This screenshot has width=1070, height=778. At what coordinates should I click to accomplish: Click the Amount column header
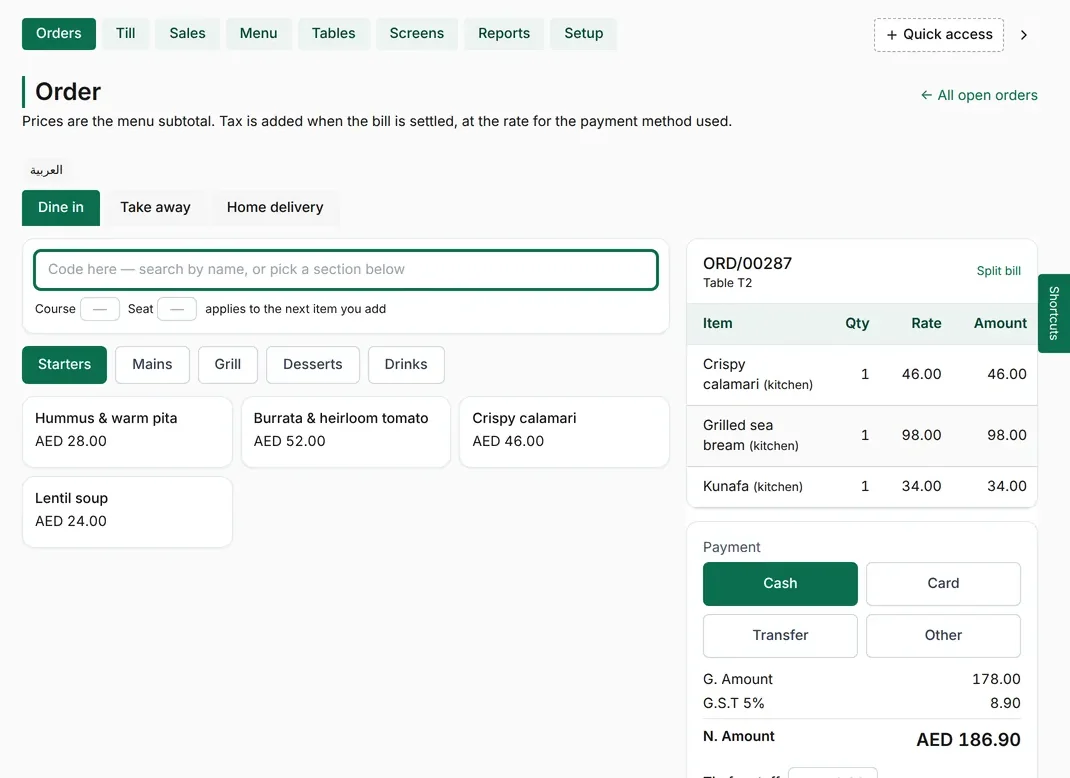coord(1000,323)
